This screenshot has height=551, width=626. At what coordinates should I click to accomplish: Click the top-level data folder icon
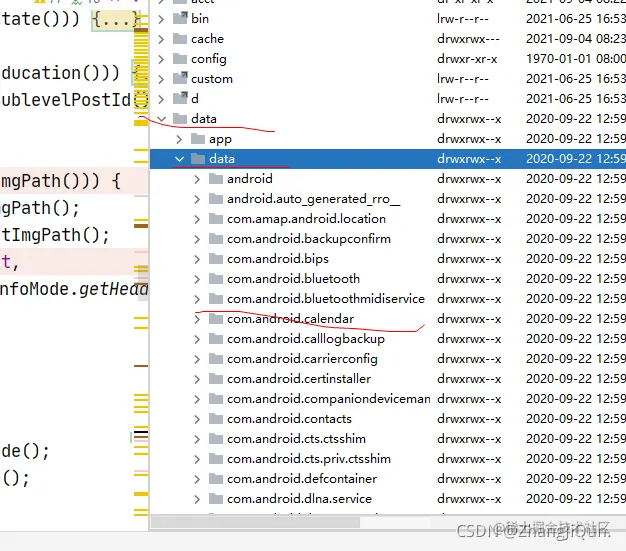pos(180,118)
